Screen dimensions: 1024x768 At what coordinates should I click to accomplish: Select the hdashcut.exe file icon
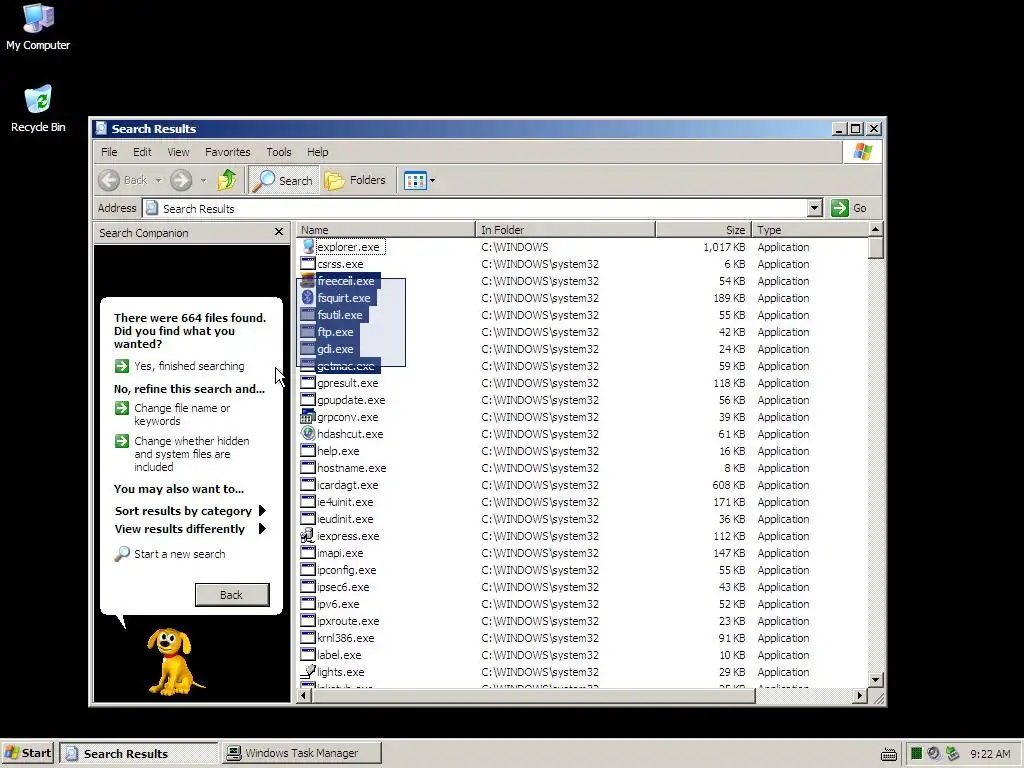tap(308, 434)
